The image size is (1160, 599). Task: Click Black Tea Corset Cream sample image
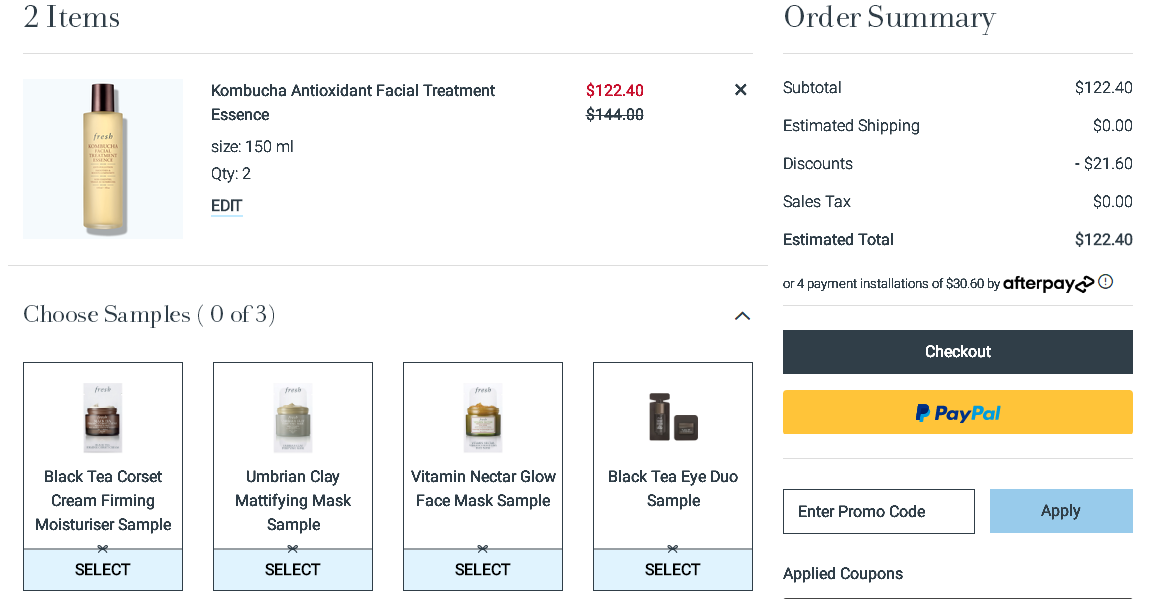(103, 417)
